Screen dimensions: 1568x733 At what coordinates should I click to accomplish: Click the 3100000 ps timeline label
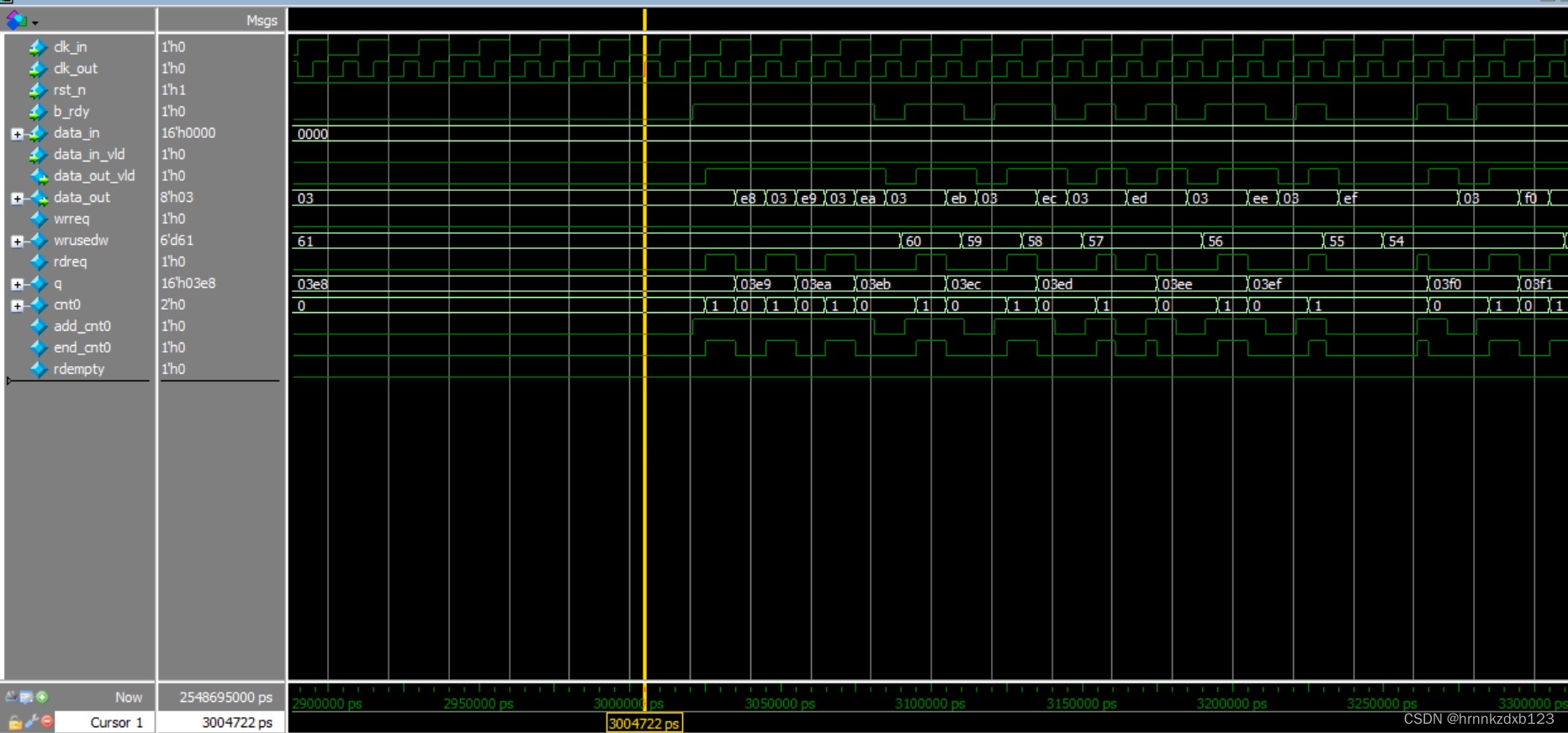click(x=930, y=704)
